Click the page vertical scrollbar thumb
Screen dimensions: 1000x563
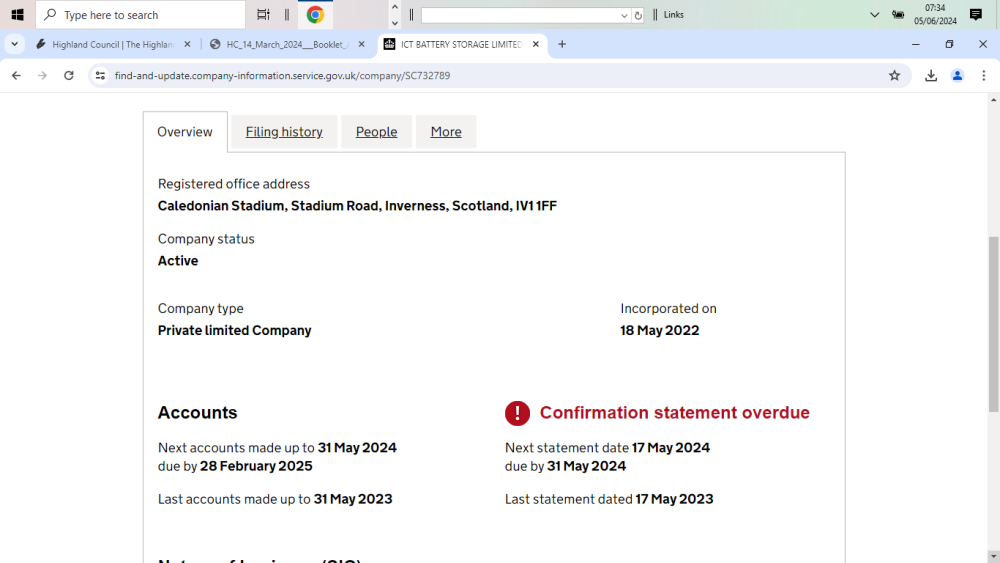(994, 324)
